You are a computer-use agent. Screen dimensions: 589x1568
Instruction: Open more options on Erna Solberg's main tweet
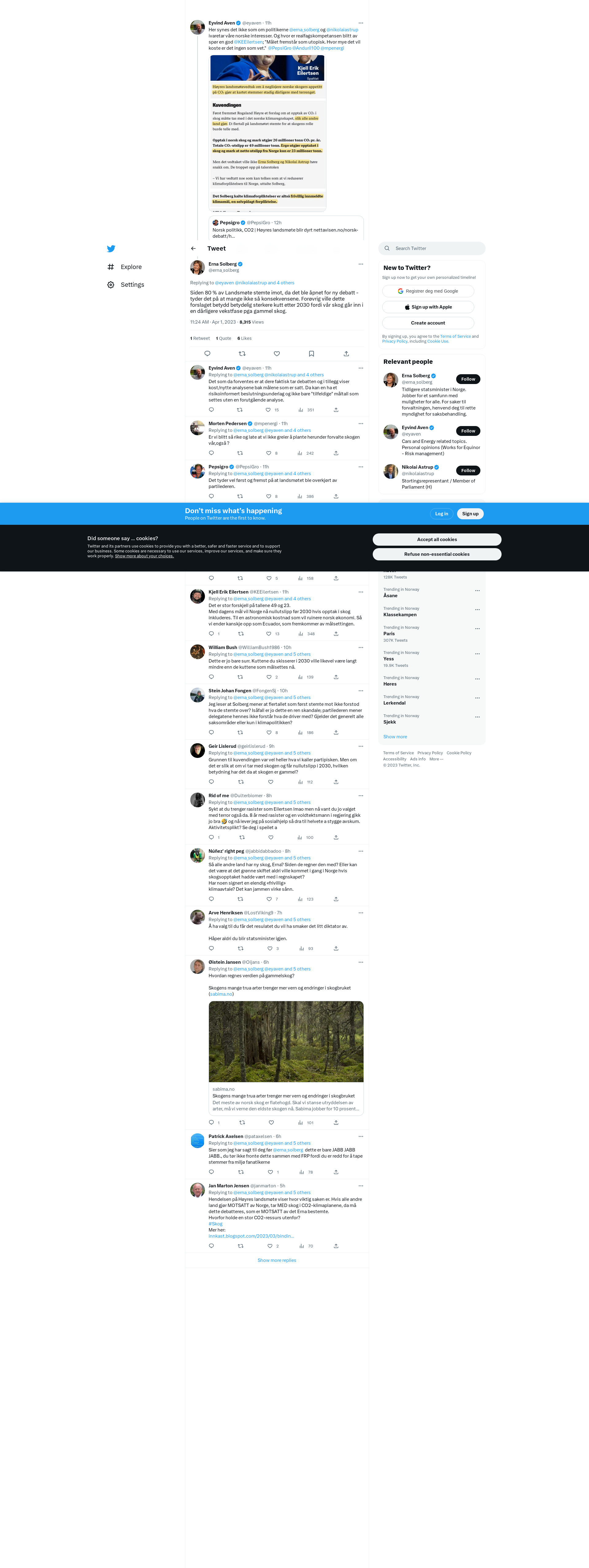(x=361, y=264)
